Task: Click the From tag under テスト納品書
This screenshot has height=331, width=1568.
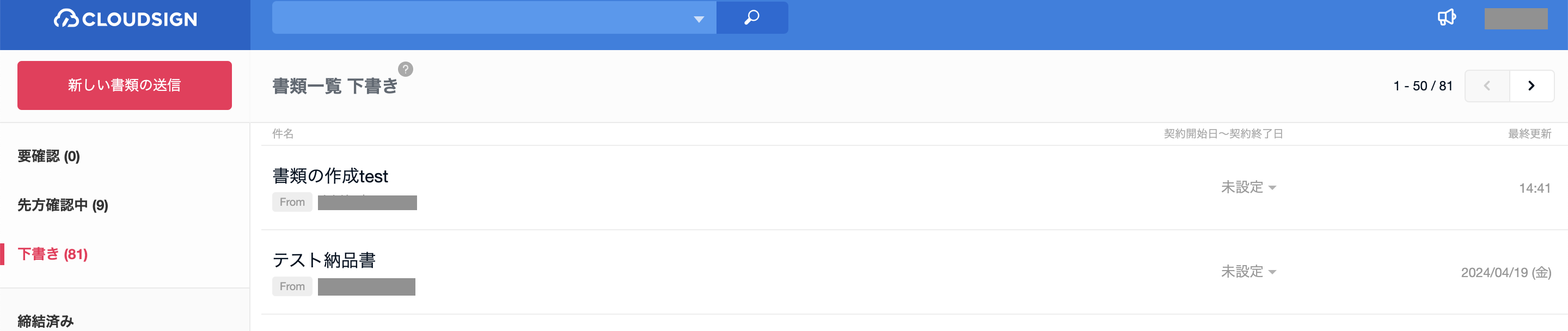Action: point(292,286)
